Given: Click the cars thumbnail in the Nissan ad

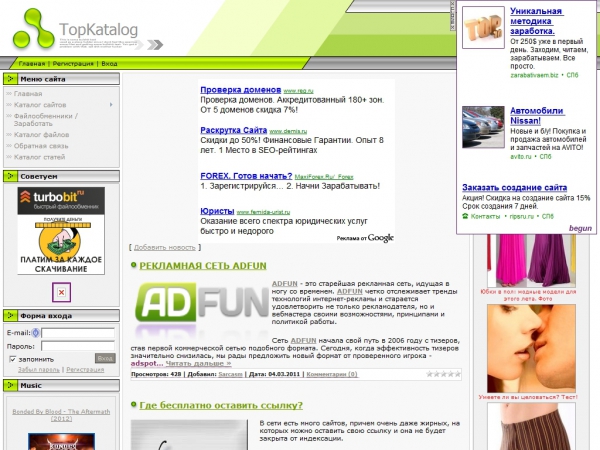Looking at the screenshot, I should click(483, 127).
